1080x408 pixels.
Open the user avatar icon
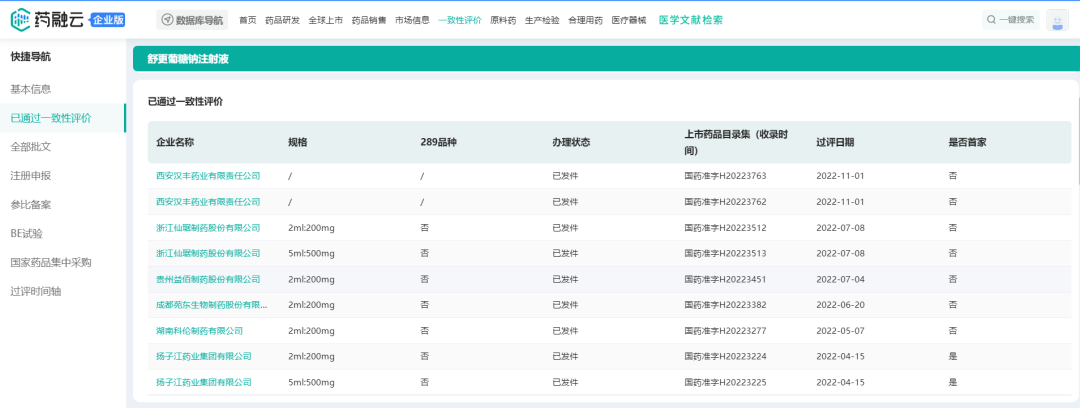tap(1057, 20)
